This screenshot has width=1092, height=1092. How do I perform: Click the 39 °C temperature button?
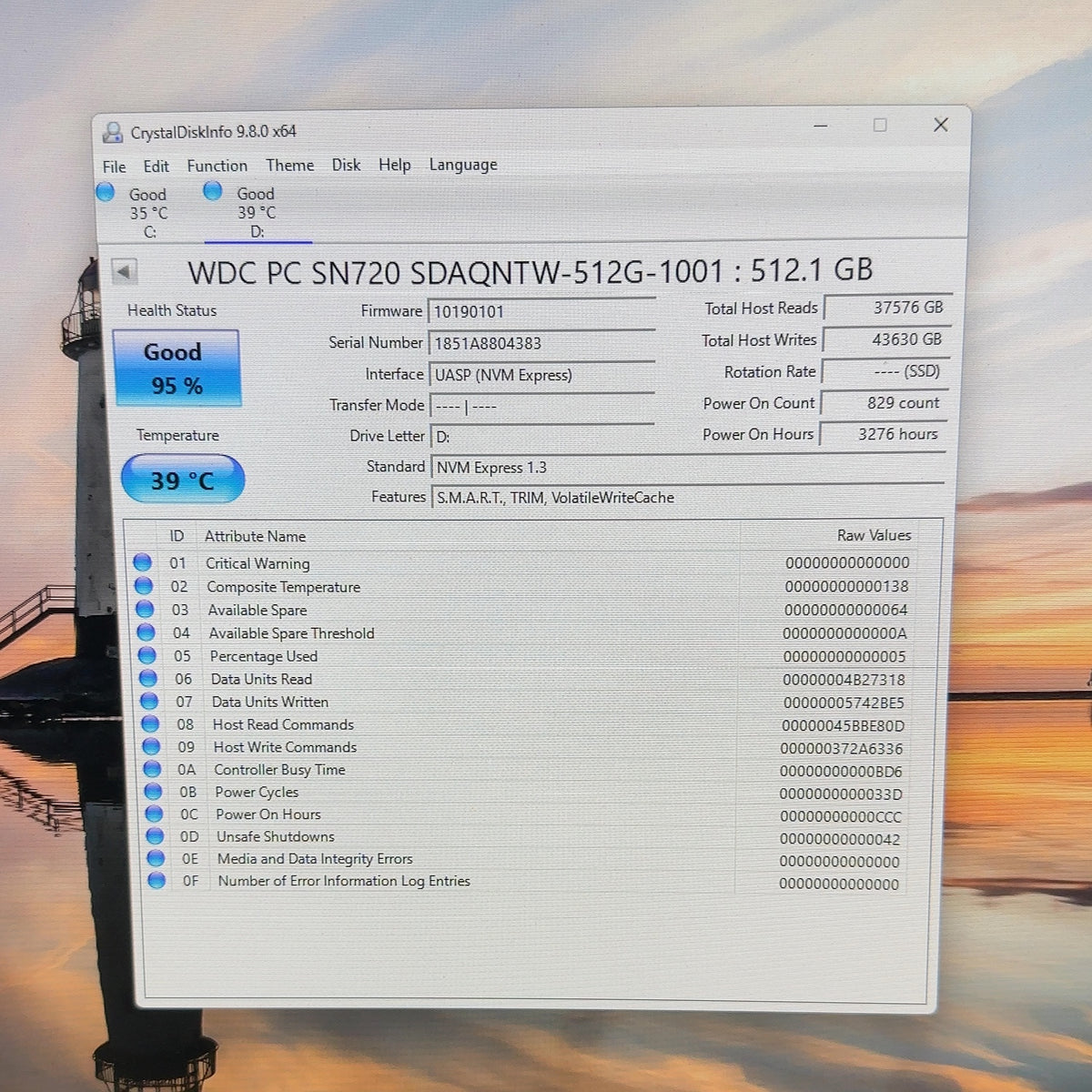click(182, 480)
